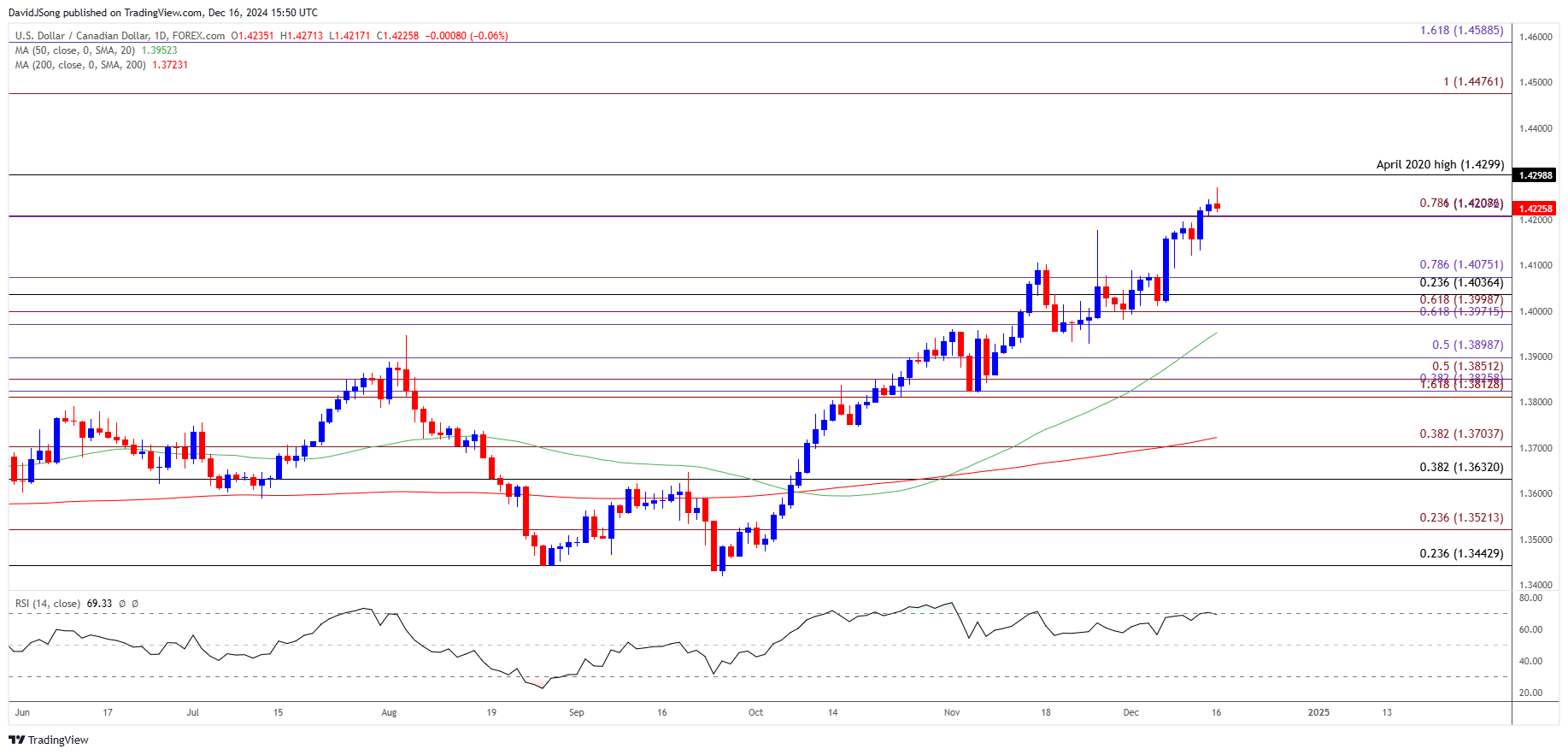Click the 1.42988 price axis label

tap(1535, 175)
